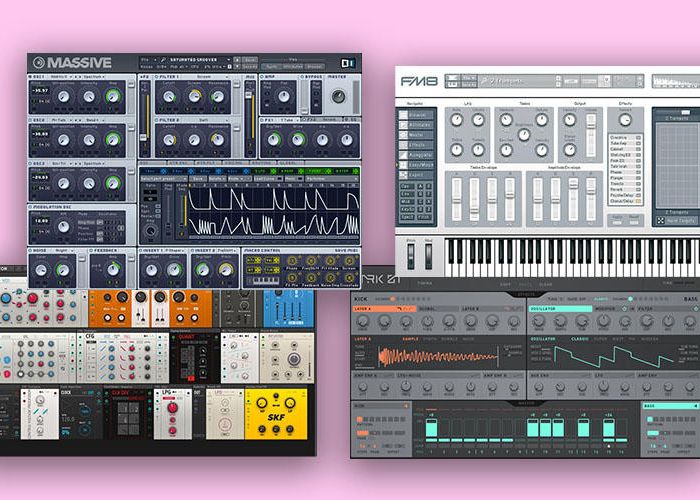Select the QUANT module in the rack
Image resolution: width=700 pixels, height=500 pixels.
point(195,358)
